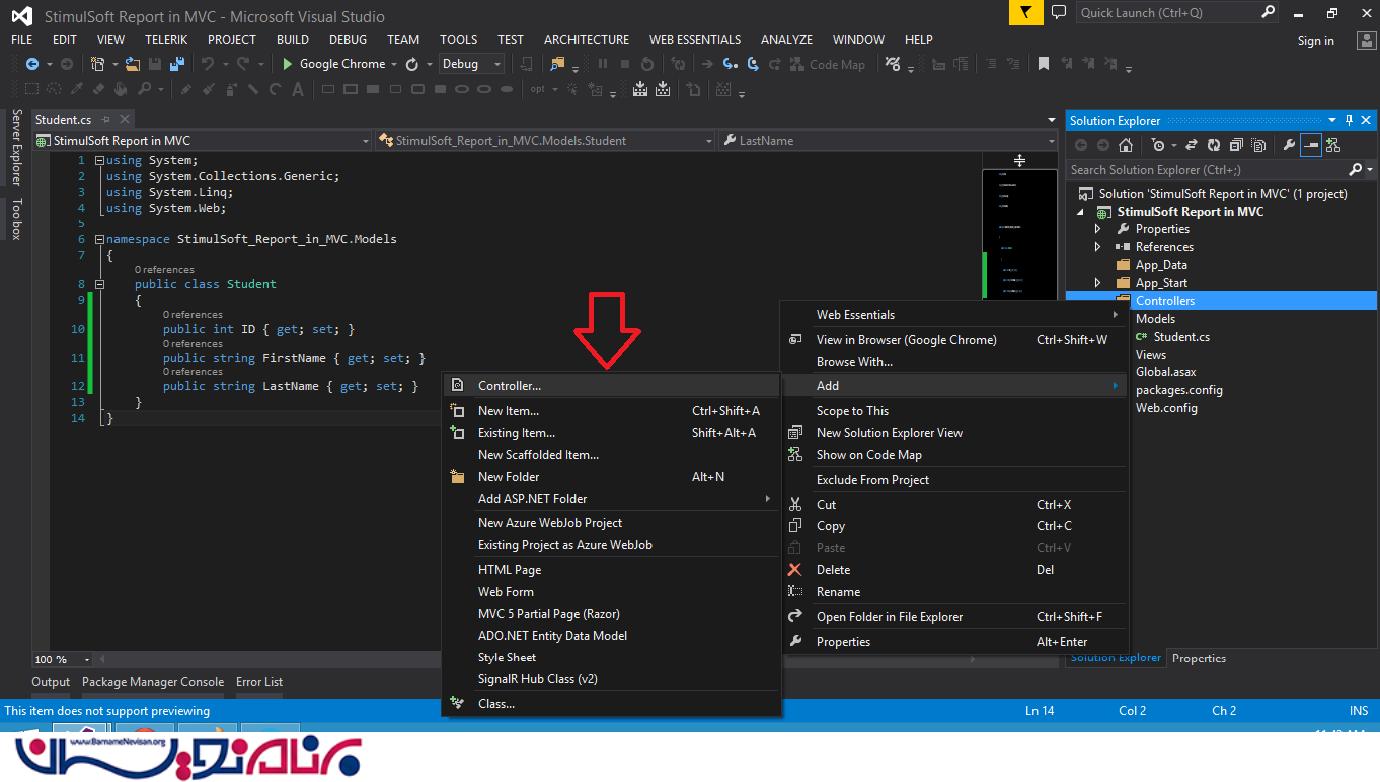Click the Solution Explorer Home icon
1380x782 pixels.
pos(1124,146)
